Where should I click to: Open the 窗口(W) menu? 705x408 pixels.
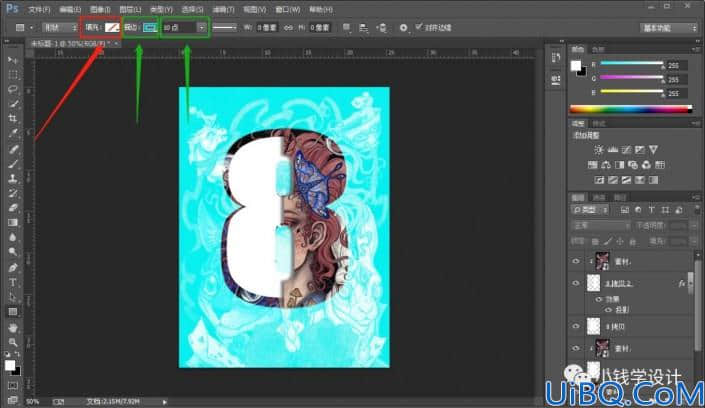(288, 9)
